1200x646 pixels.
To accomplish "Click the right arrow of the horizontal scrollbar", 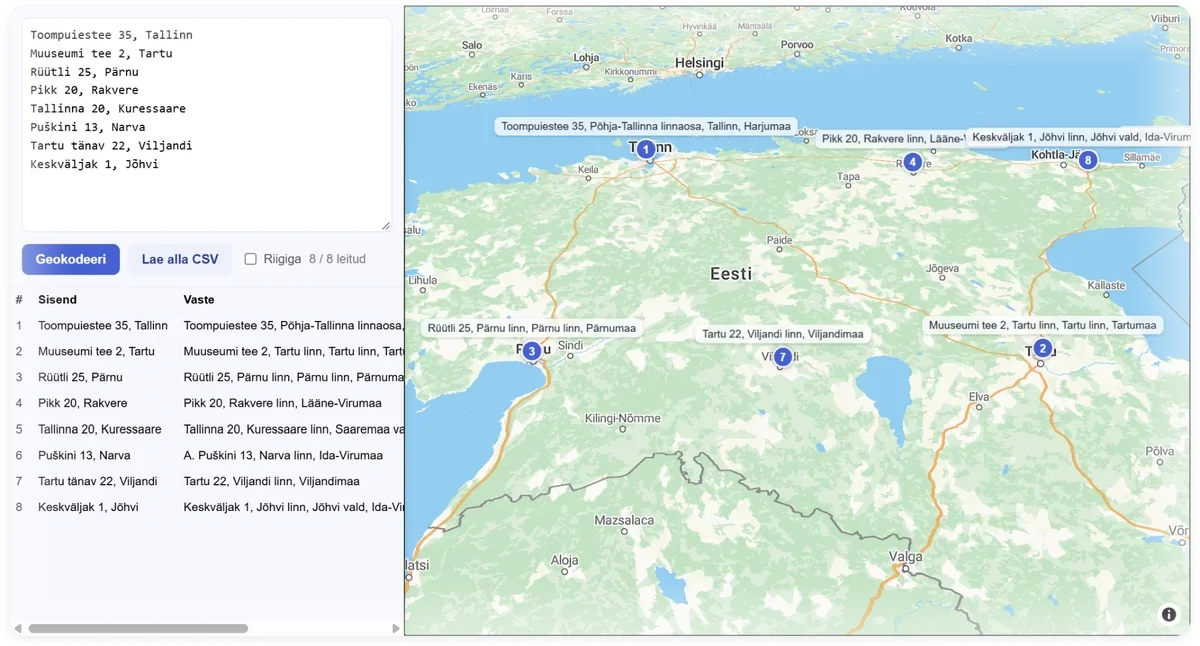I will (396, 629).
